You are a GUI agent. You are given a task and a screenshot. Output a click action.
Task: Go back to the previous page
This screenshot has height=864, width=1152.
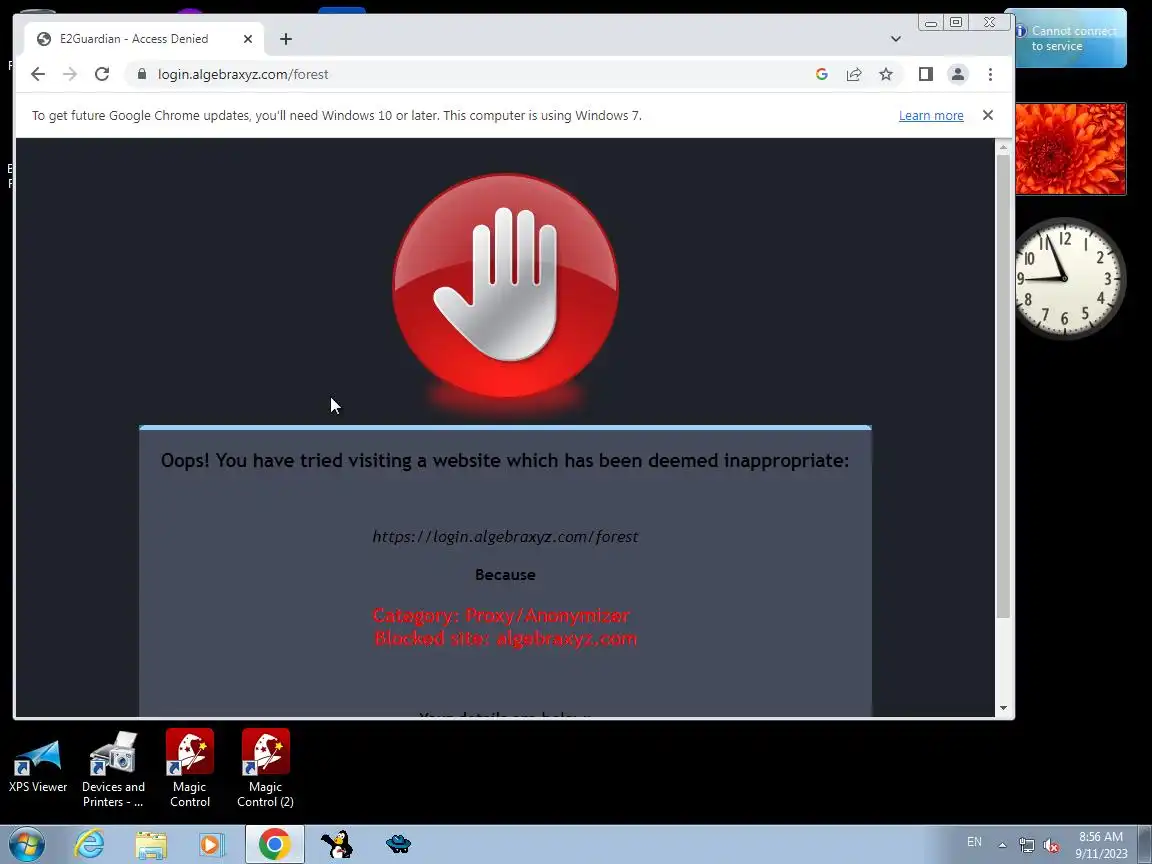[x=37, y=74]
